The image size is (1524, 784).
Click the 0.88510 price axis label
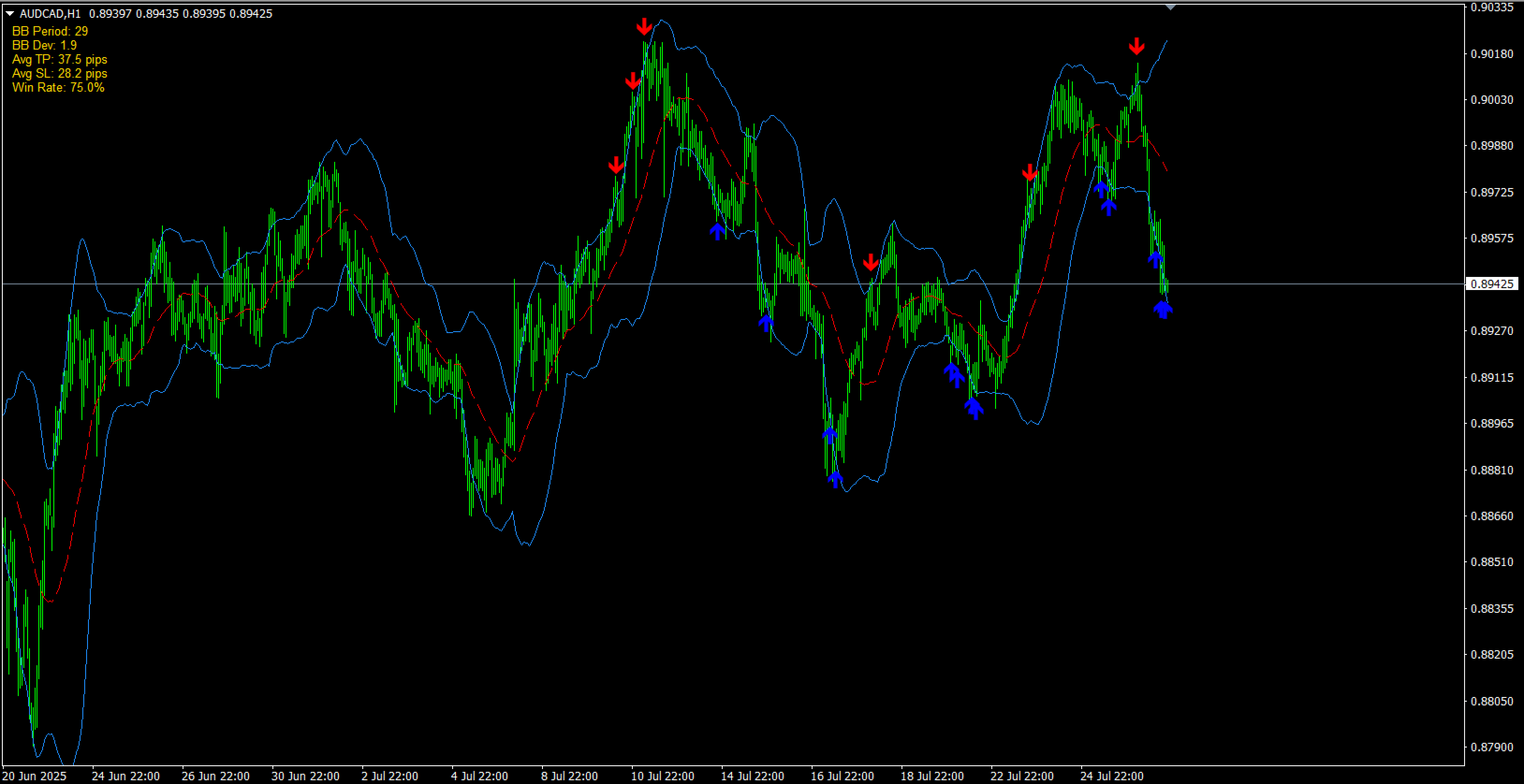[x=1492, y=561]
